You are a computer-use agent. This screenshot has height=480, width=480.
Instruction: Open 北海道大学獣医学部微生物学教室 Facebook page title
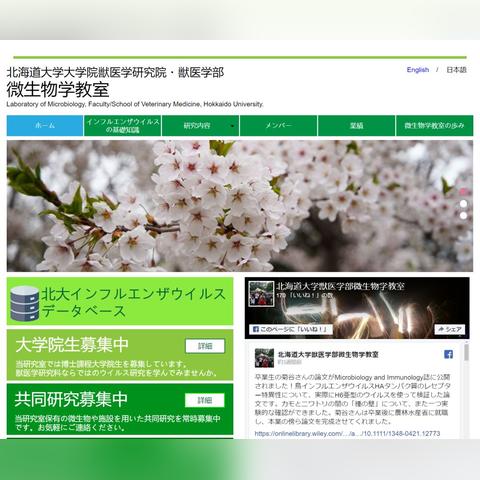pos(340,286)
